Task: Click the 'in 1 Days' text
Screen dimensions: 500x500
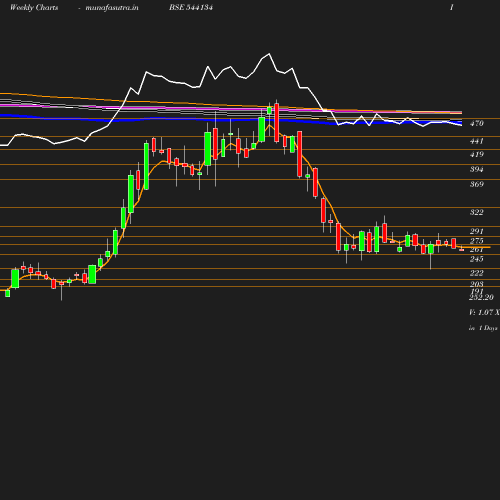Action: 483,328
